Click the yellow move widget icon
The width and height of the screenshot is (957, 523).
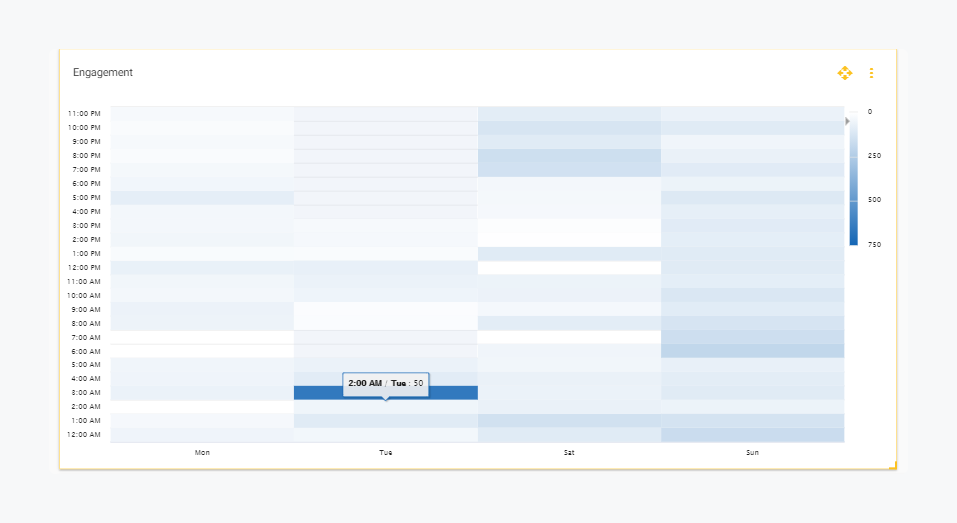coord(844,73)
